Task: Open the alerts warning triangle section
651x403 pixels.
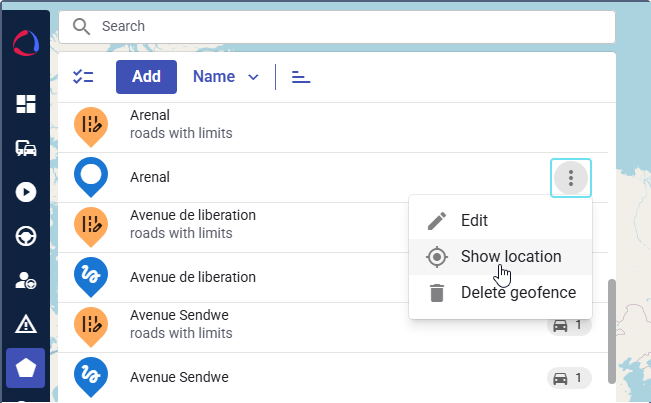Action: (x=26, y=324)
